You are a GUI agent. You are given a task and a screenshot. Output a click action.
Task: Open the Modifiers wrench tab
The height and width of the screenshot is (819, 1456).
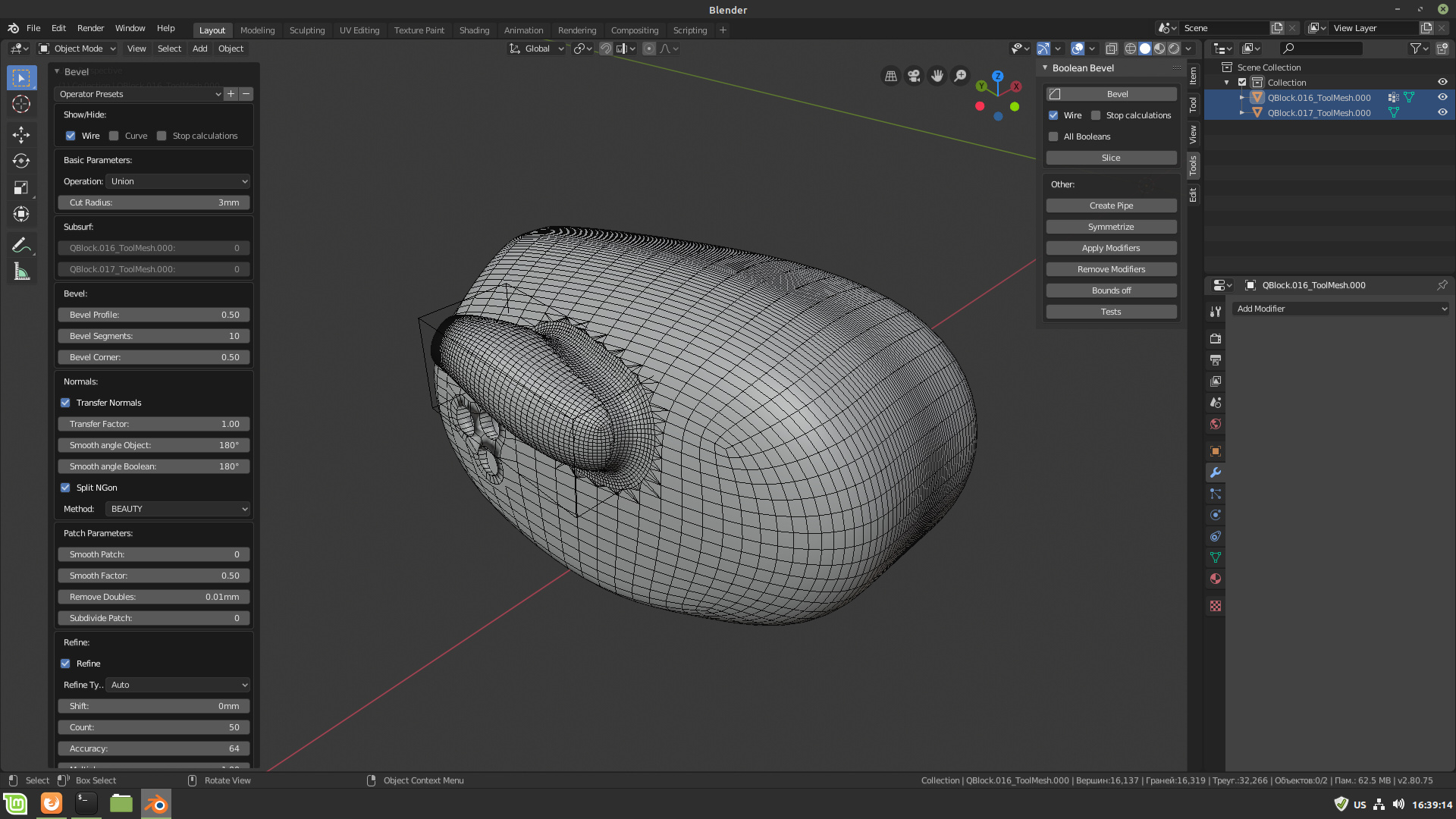(1216, 472)
